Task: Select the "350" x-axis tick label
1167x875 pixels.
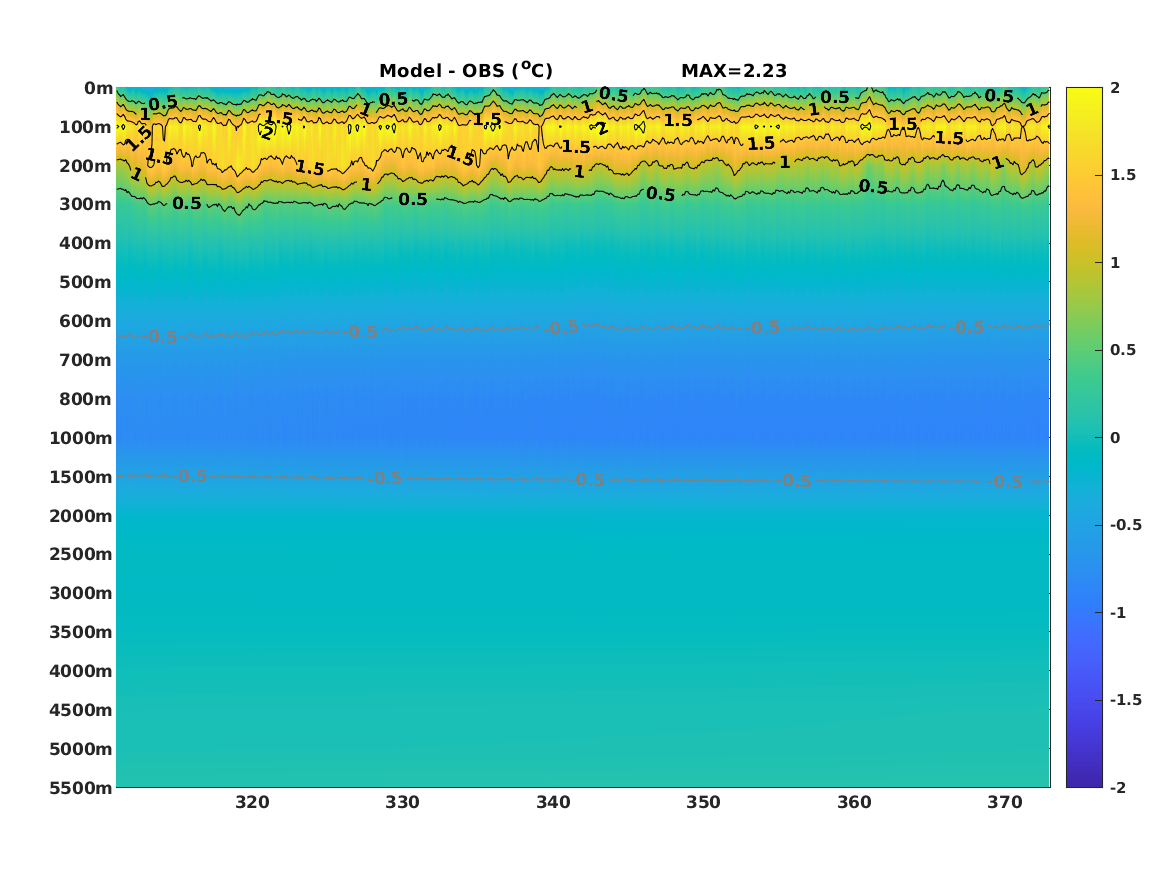Action: pyautogui.click(x=703, y=802)
